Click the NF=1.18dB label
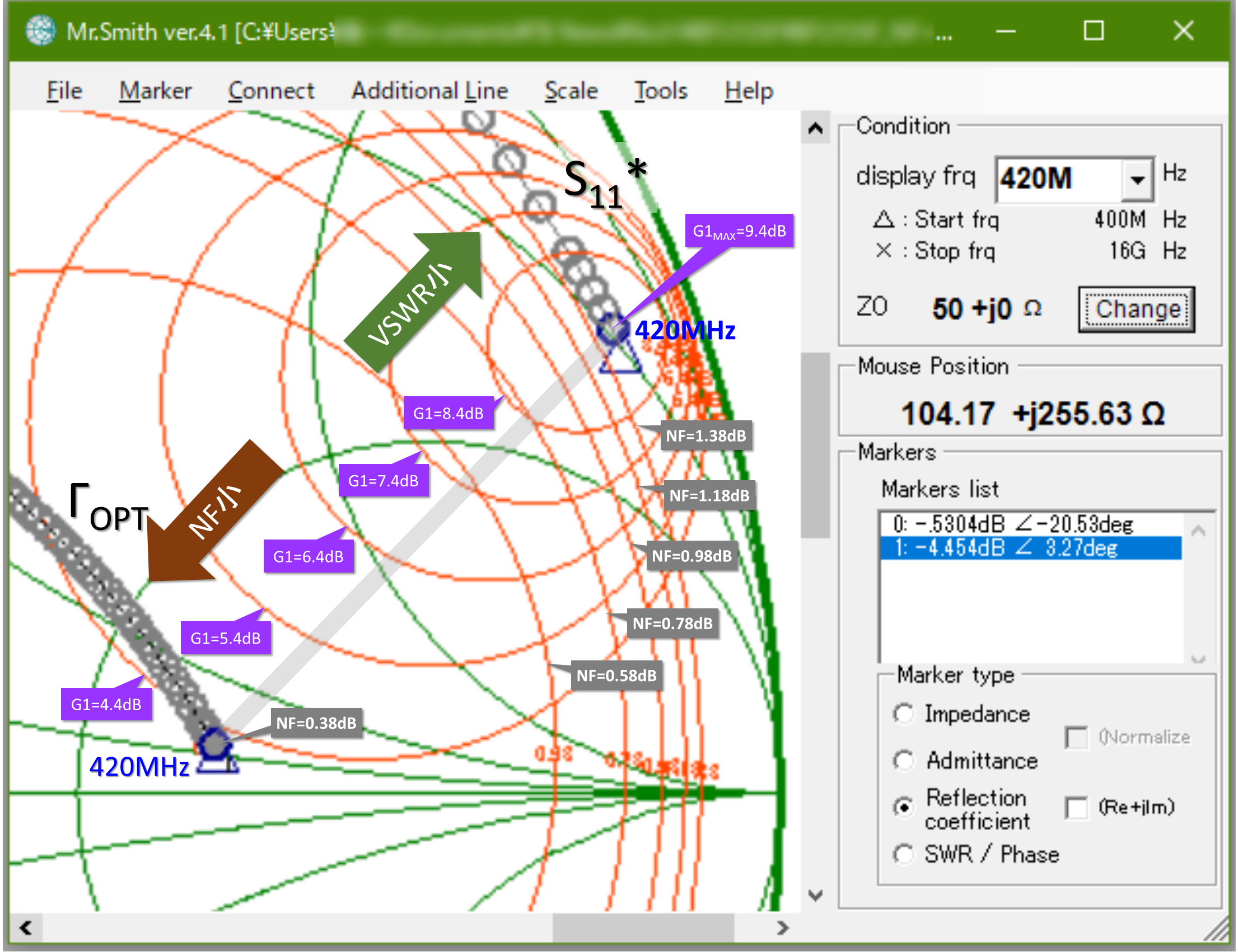1238x952 pixels. 709,496
